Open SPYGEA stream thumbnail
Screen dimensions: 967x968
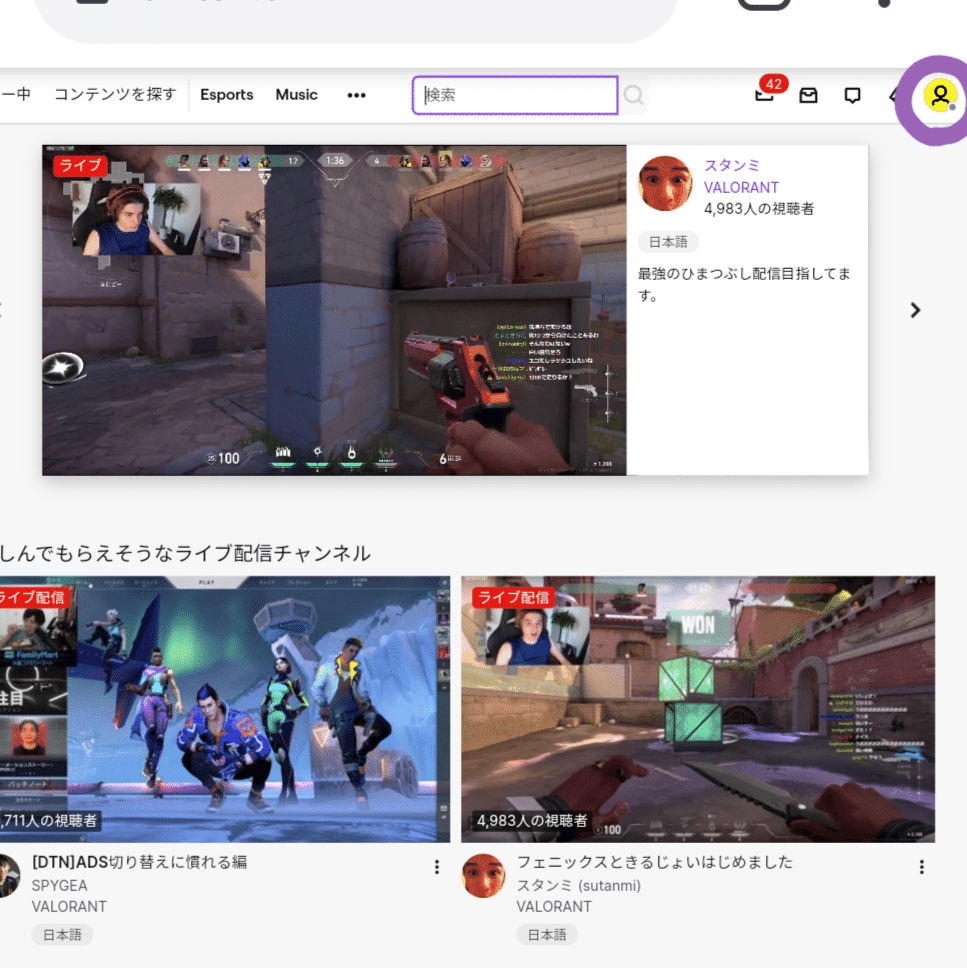point(225,709)
